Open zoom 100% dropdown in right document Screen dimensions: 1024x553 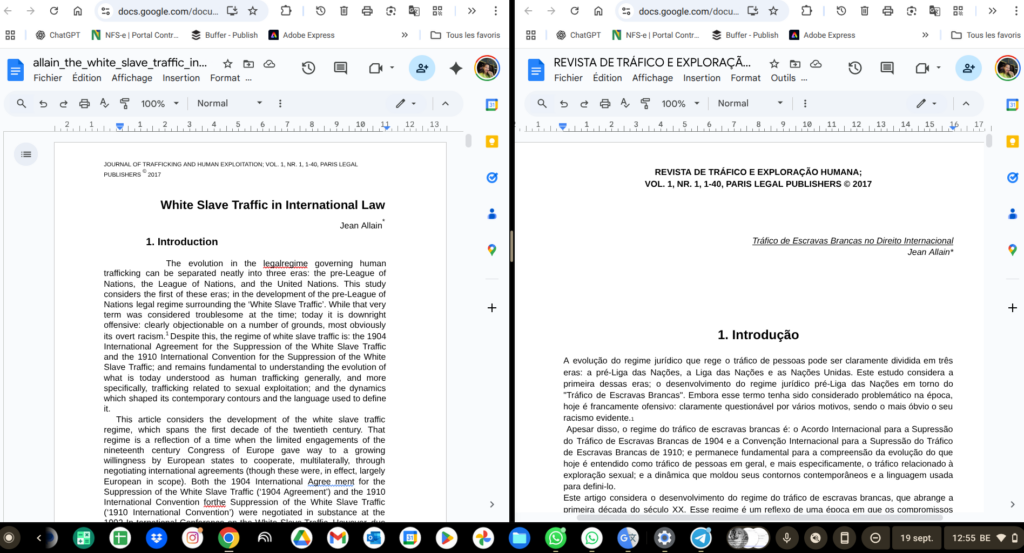click(680, 103)
